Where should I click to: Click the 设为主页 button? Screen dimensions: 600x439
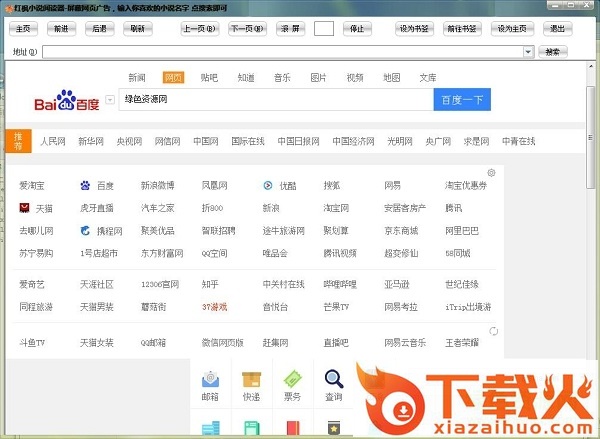[x=512, y=29]
